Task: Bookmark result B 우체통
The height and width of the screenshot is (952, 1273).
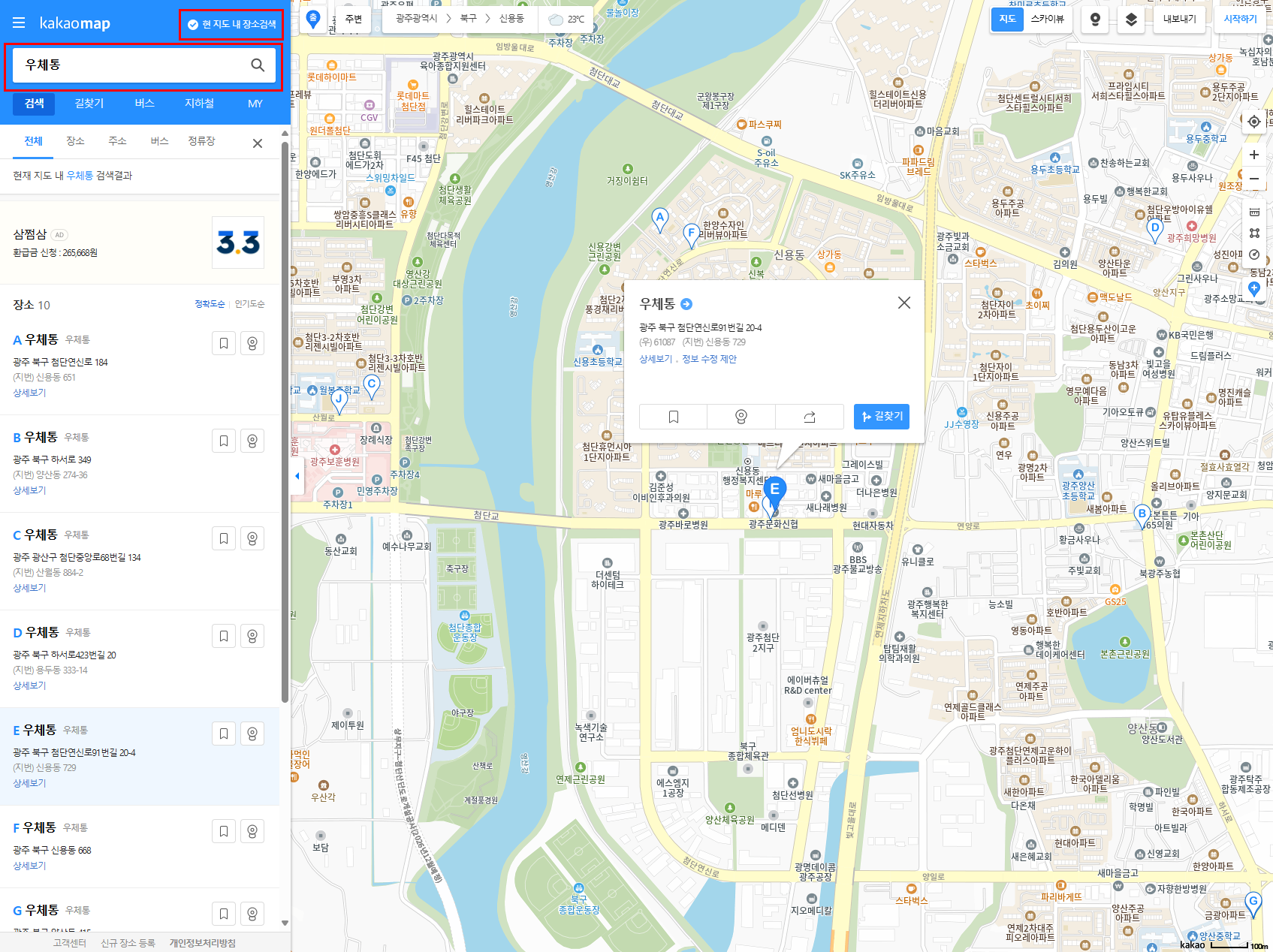Action: [x=224, y=441]
